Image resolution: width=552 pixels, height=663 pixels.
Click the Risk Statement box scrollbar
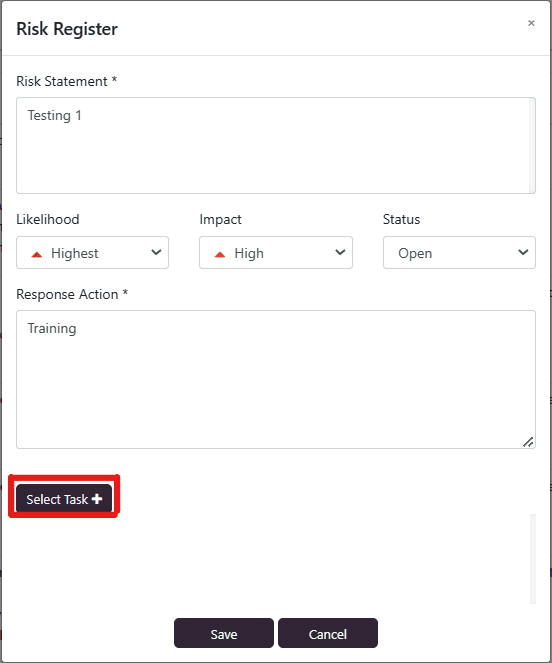[x=532, y=145]
